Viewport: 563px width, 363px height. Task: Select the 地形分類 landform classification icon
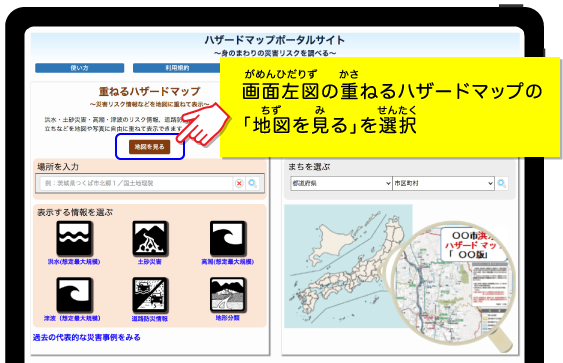pyautogui.click(x=228, y=294)
